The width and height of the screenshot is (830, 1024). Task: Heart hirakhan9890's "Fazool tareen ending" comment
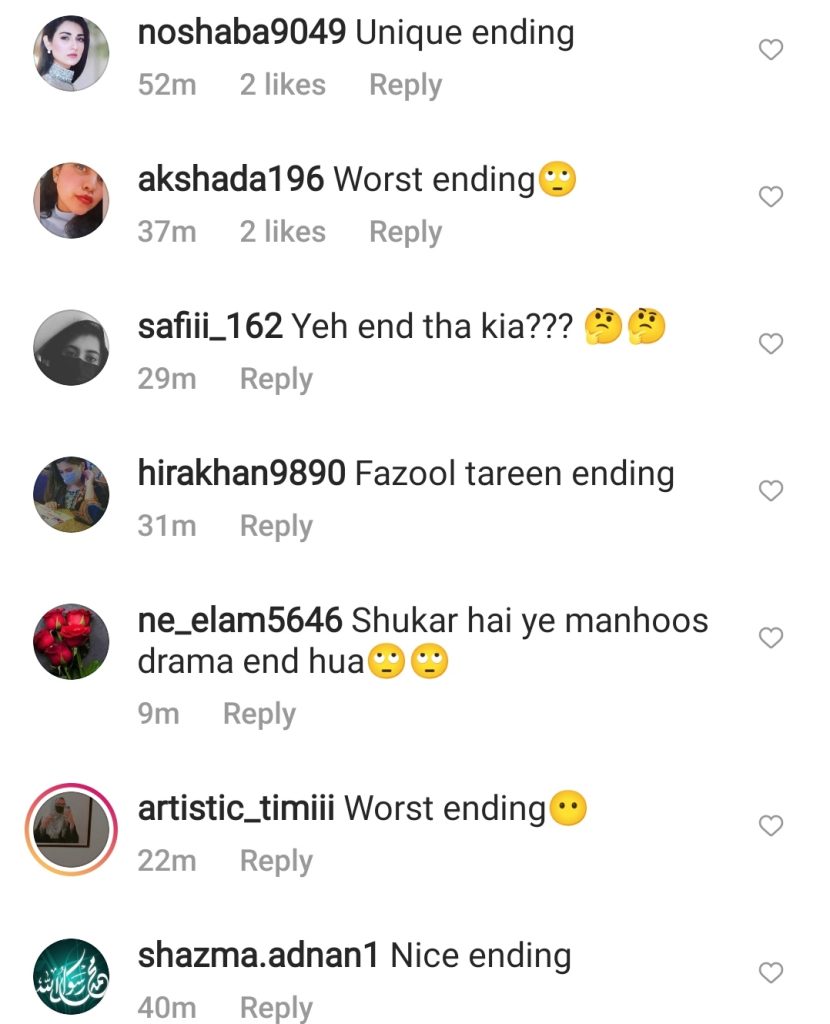pyautogui.click(x=771, y=490)
